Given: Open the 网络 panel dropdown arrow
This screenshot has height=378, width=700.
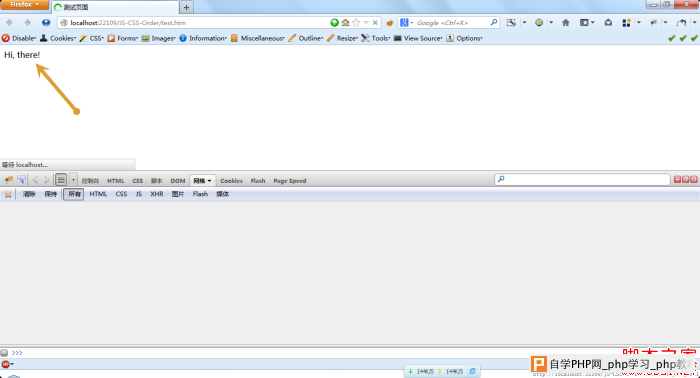Looking at the screenshot, I should click(x=209, y=181).
